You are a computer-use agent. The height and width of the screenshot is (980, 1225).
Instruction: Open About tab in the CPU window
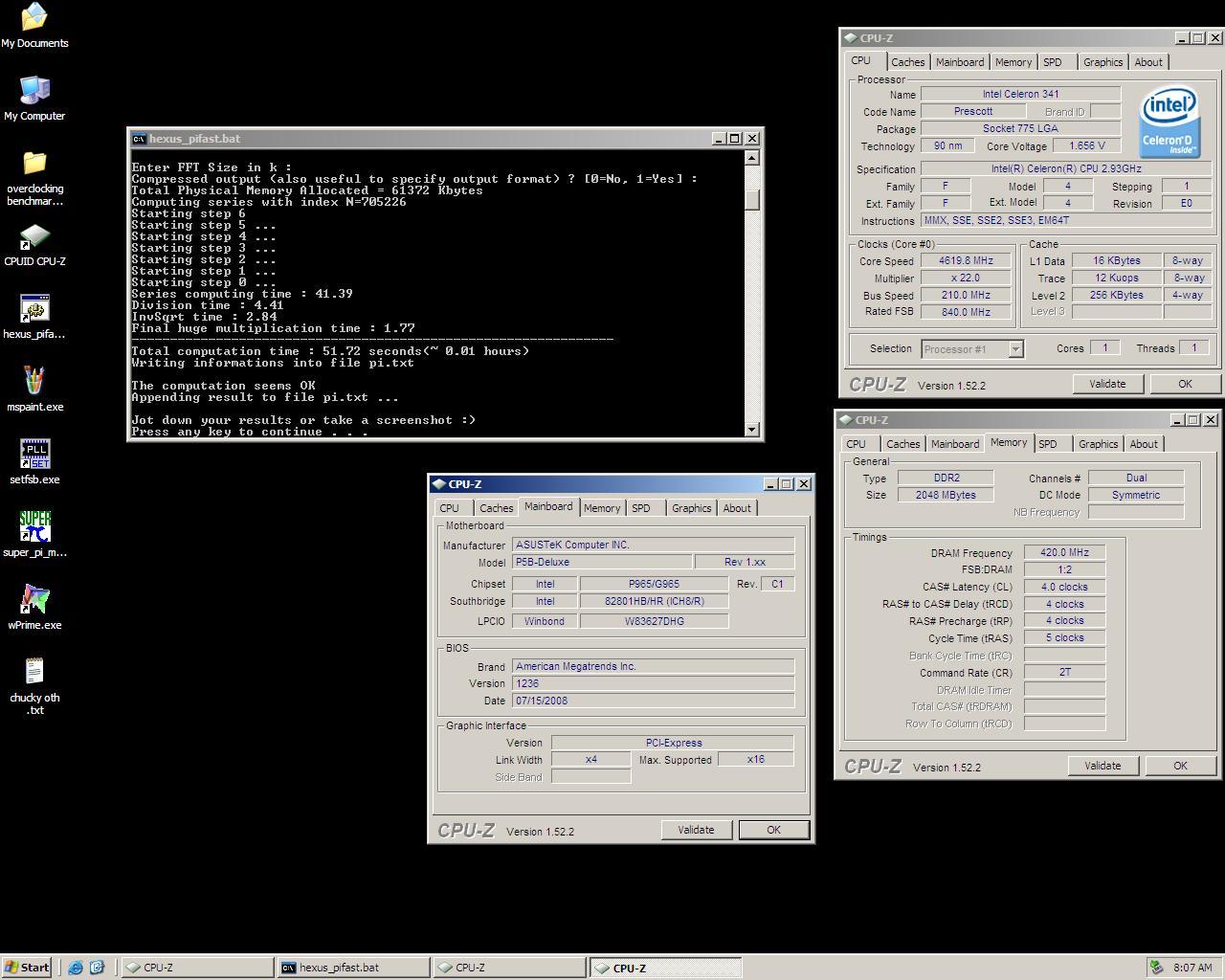pyautogui.click(x=1148, y=62)
